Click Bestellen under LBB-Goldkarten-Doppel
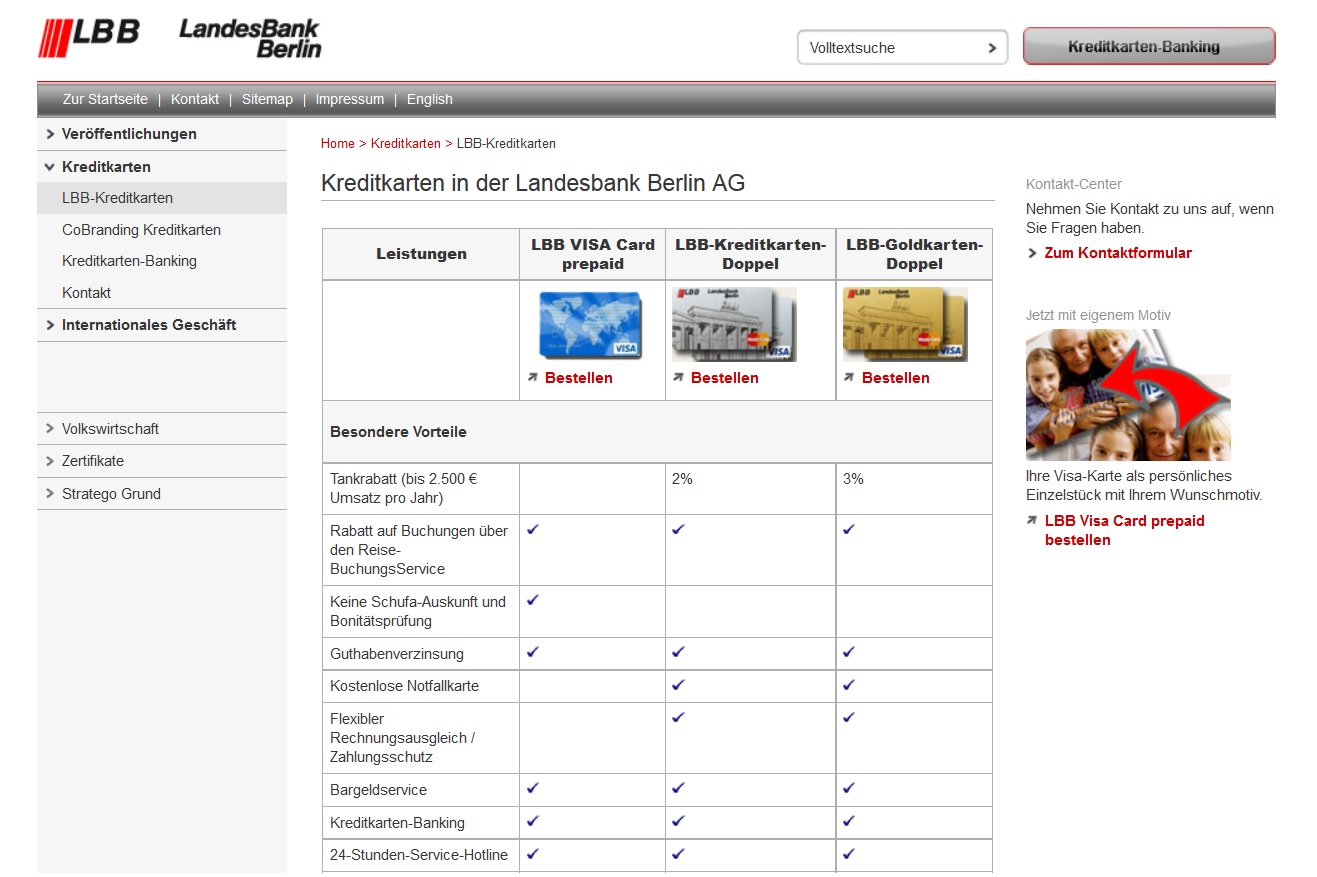This screenshot has height=877, width=1317. click(896, 378)
